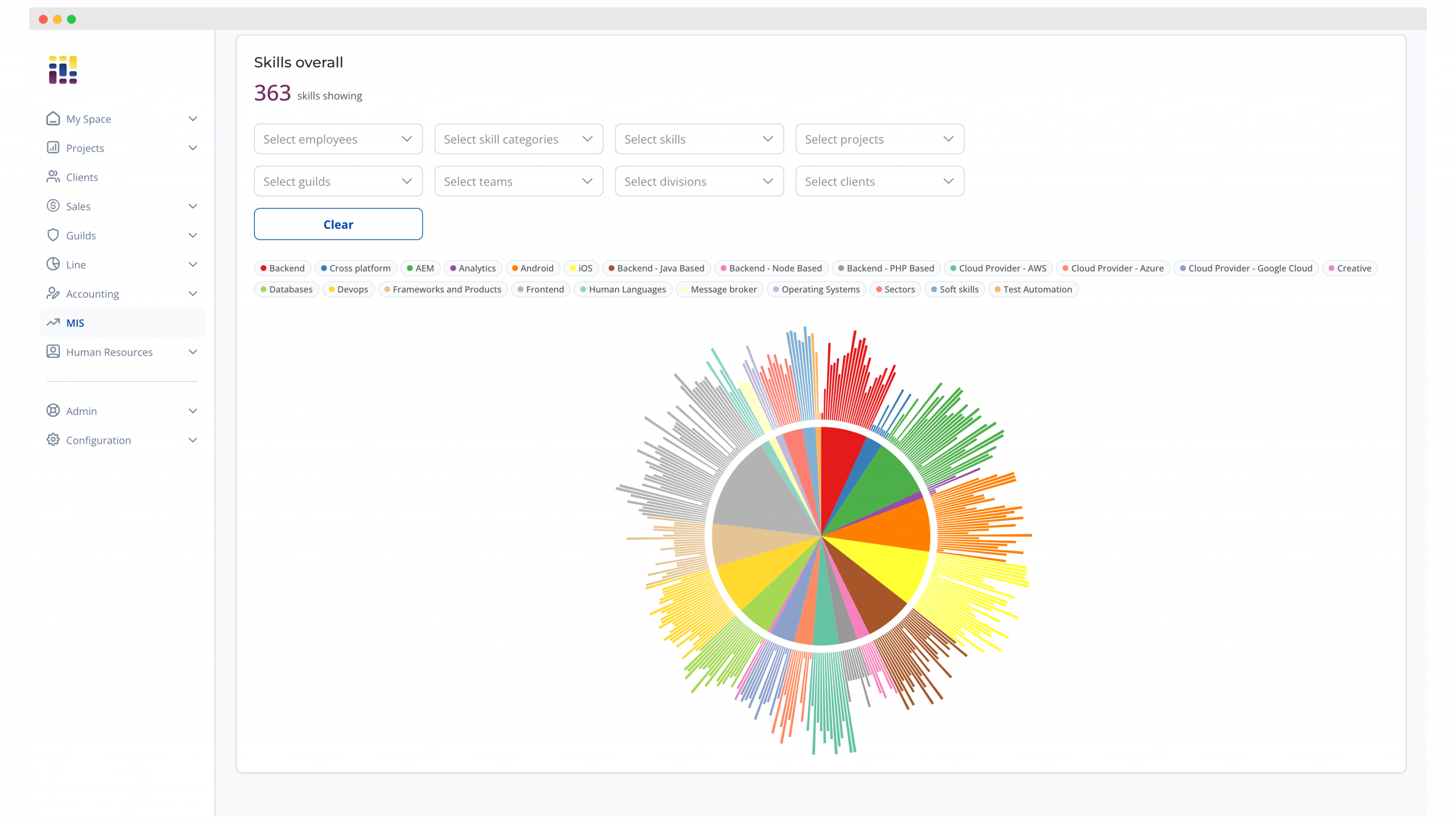Expand the My Space menu chevron
The image size is (1456, 824).
tap(193, 119)
